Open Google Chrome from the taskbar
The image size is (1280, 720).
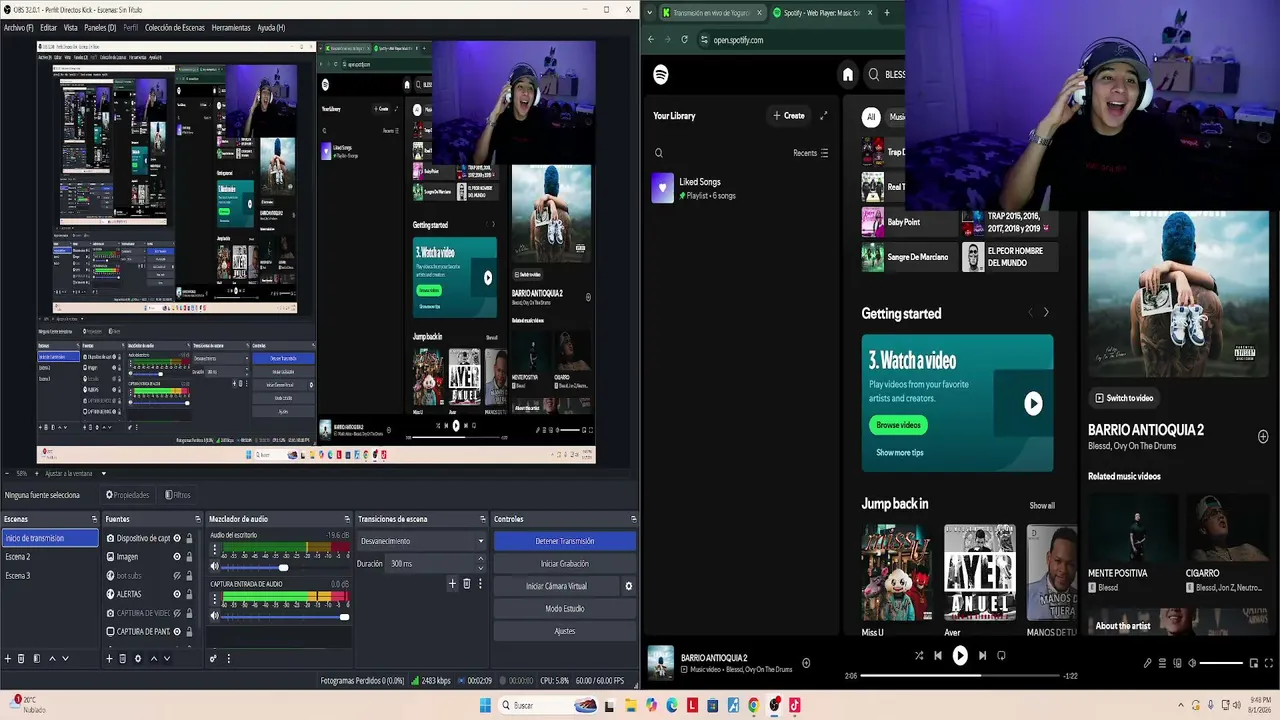tap(753, 705)
